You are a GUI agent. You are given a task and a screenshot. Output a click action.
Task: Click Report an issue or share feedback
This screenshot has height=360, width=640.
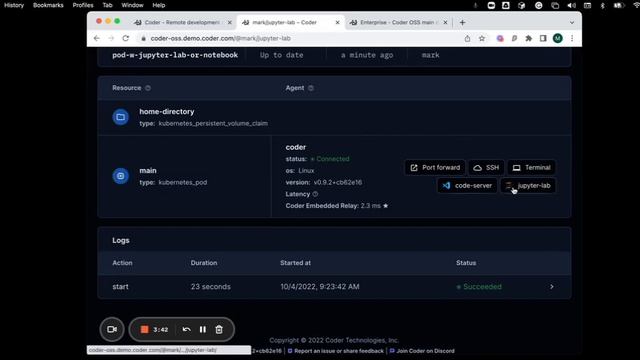(336, 351)
